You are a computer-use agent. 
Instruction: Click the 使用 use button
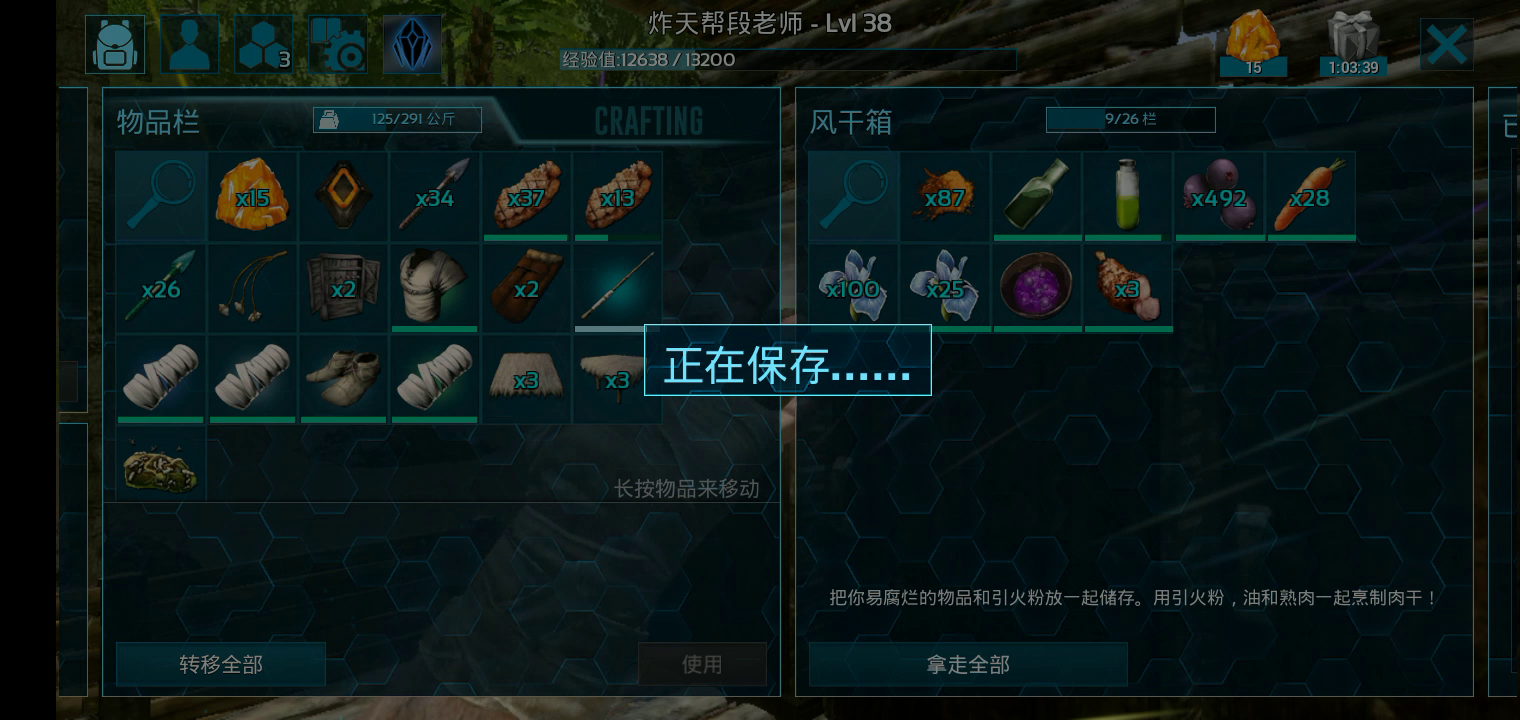(x=702, y=664)
